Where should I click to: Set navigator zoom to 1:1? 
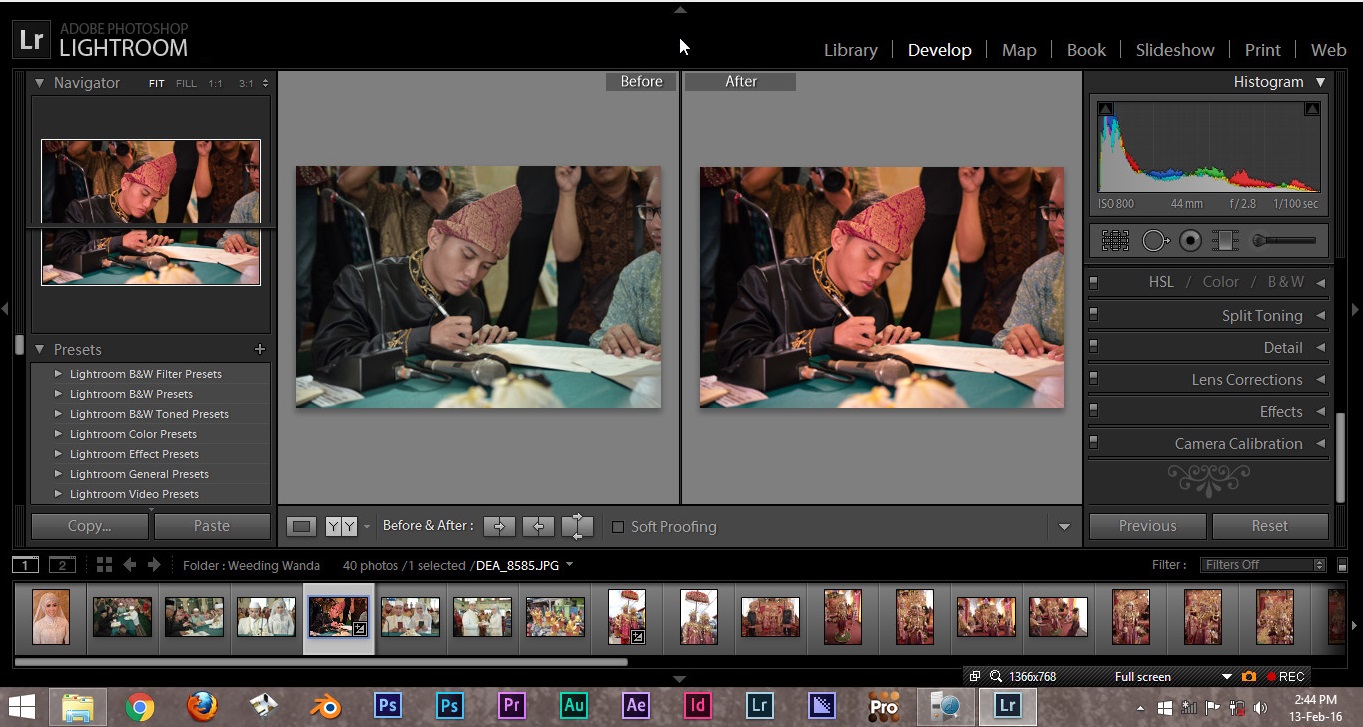(215, 84)
